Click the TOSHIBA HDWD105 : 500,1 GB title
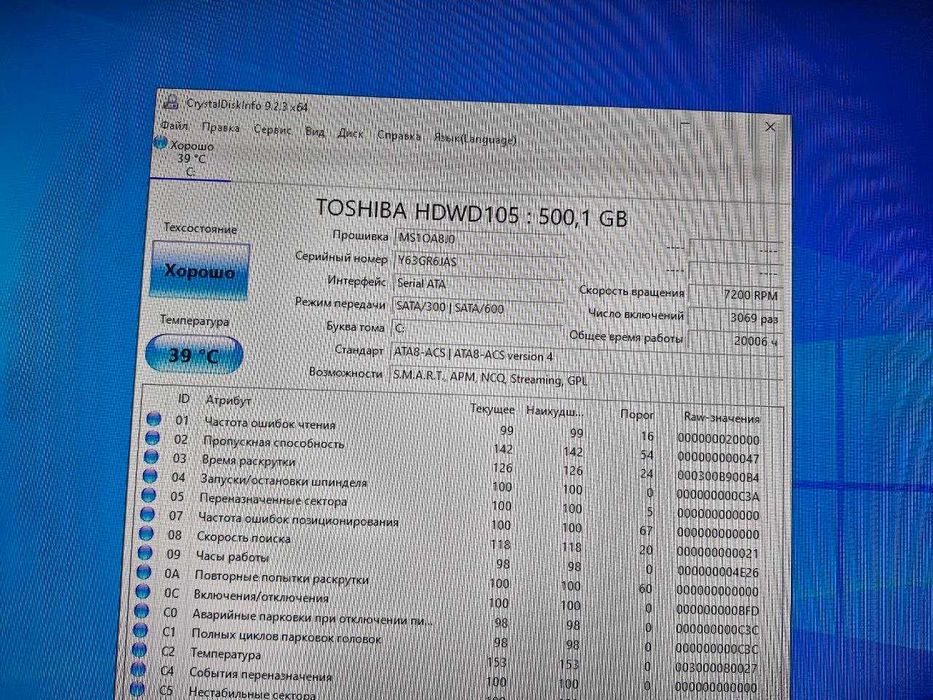This screenshot has height=700, width=933. [471, 213]
